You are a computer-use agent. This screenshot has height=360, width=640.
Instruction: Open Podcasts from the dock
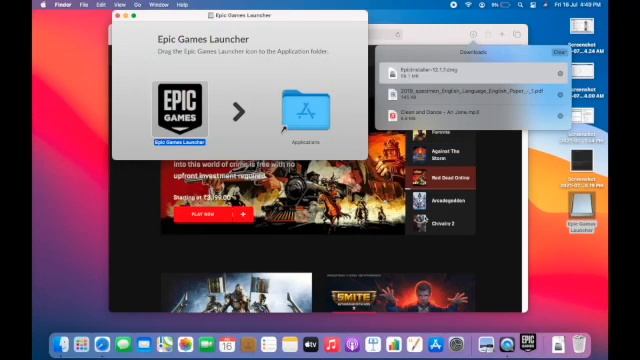tap(352, 344)
